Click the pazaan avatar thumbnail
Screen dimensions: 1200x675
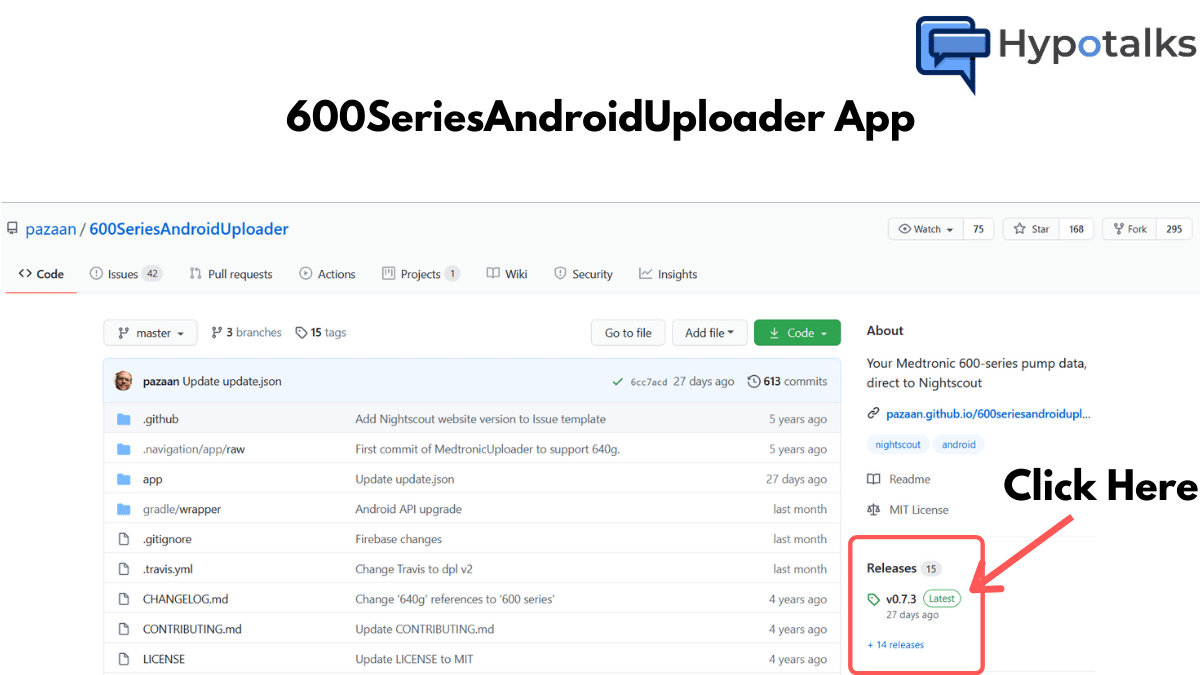pos(123,381)
